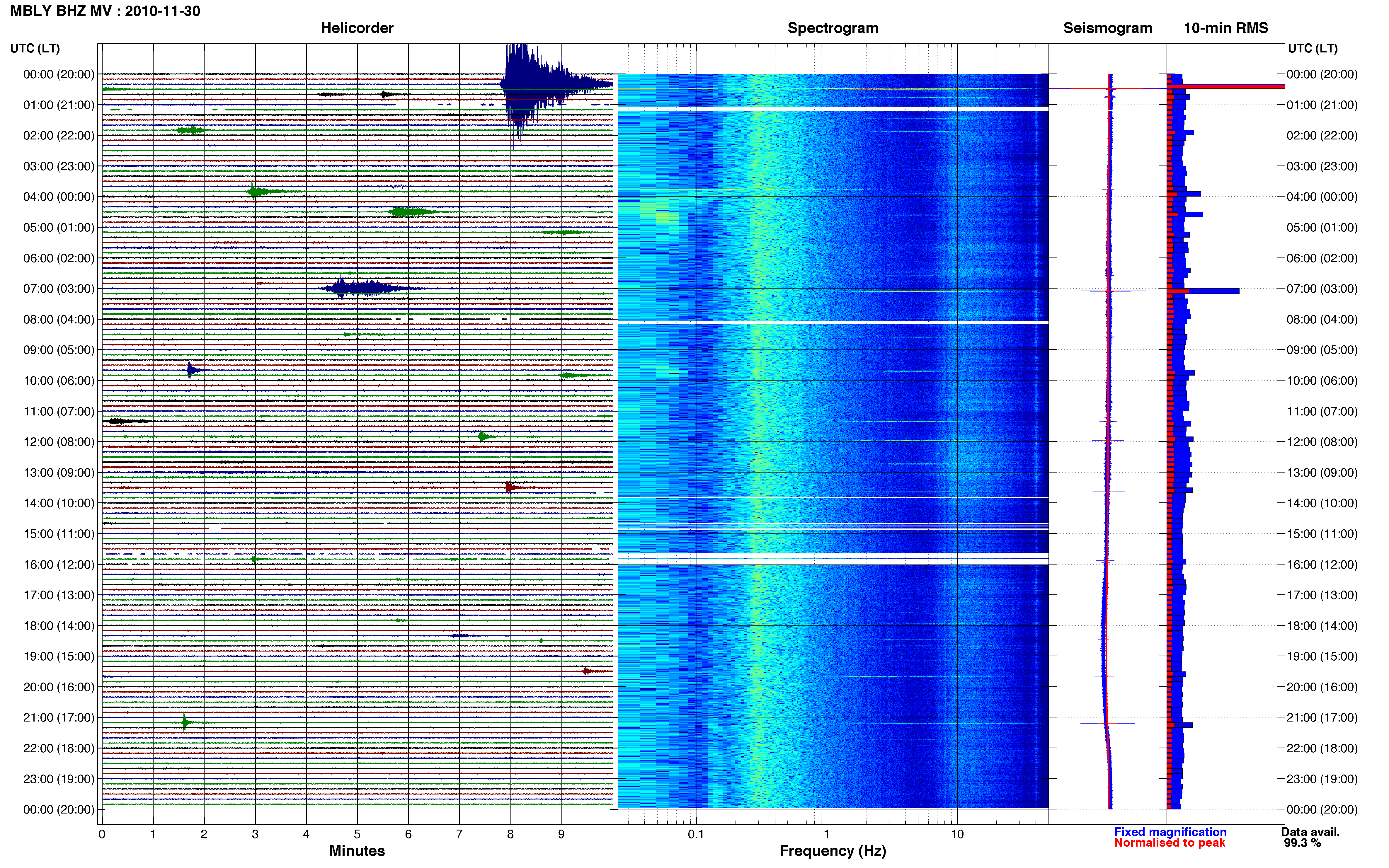Image resolution: width=1389 pixels, height=868 pixels.
Task: Click the 'Frequency (Hz)' axis label
Action: pos(833,851)
